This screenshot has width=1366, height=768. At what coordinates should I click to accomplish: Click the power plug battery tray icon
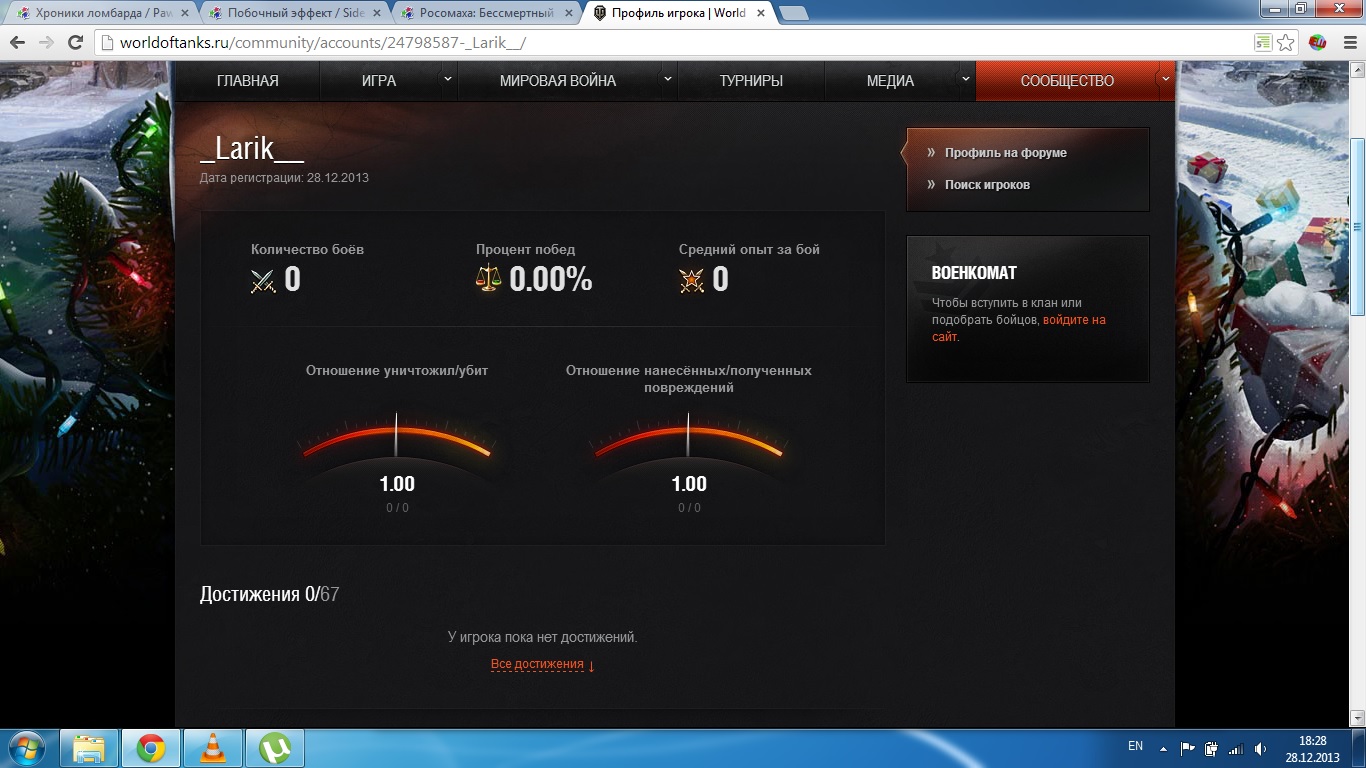pos(1211,748)
